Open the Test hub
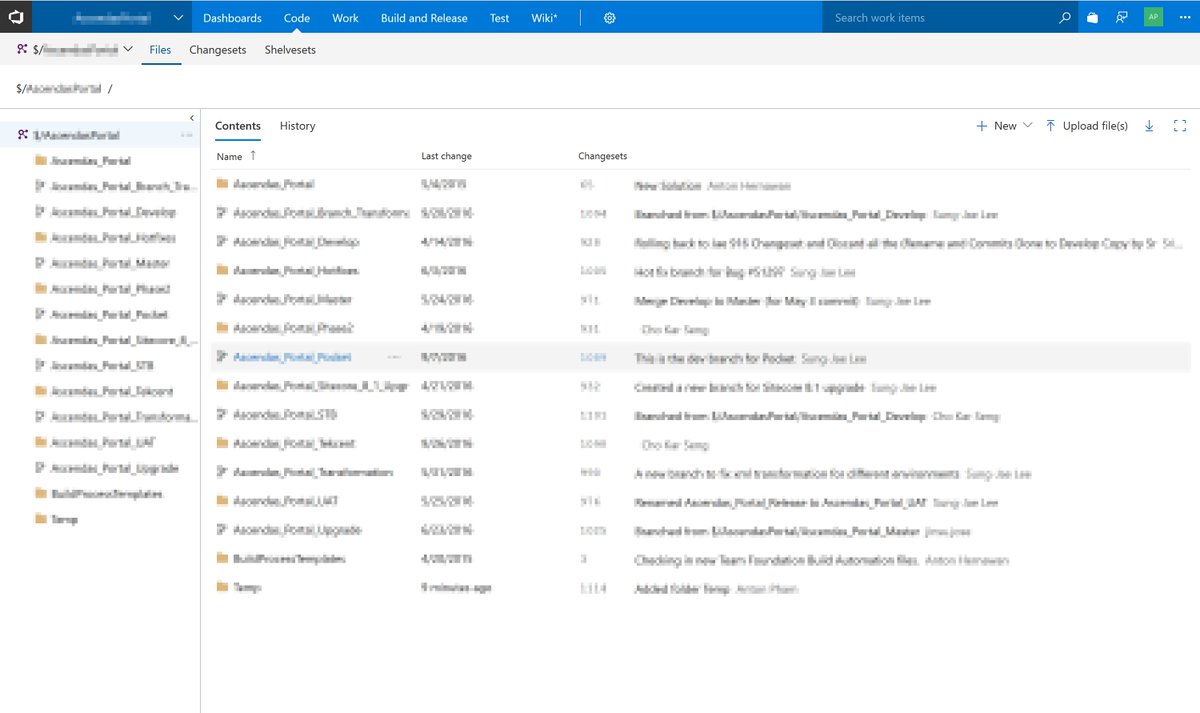 499,18
